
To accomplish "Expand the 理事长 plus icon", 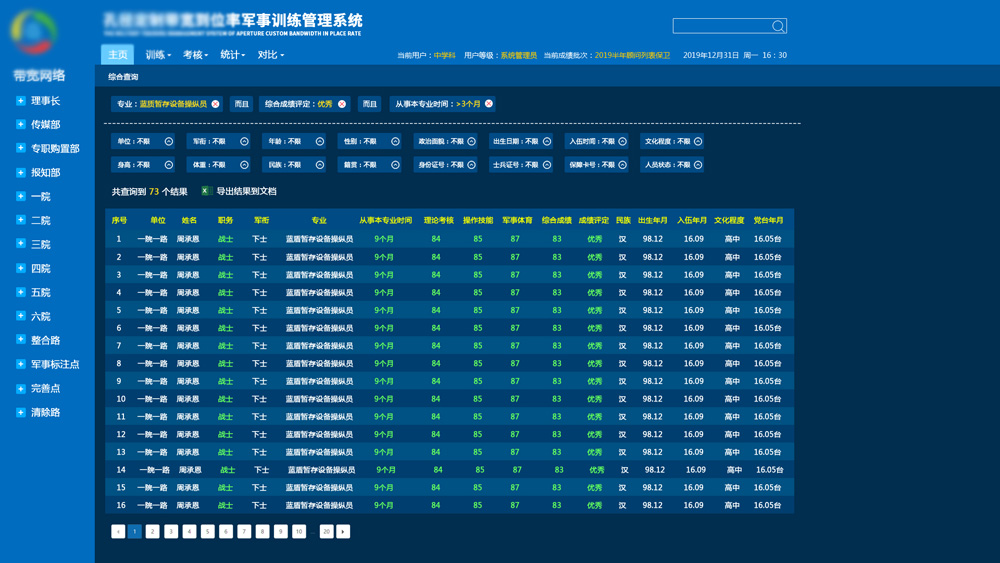I will (x=20, y=101).
